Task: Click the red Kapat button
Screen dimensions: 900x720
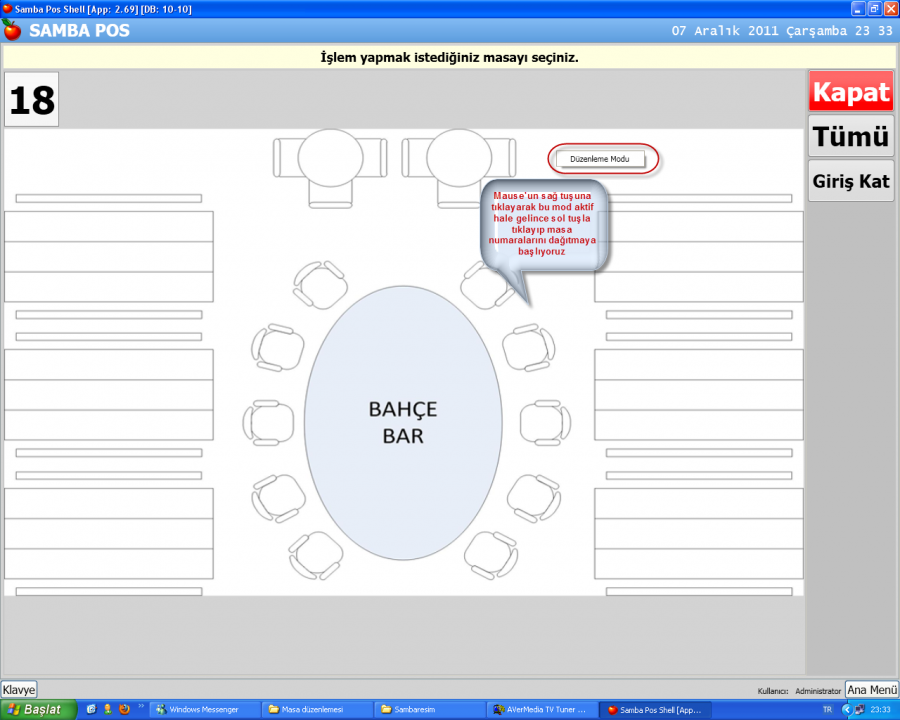Action: pos(851,91)
